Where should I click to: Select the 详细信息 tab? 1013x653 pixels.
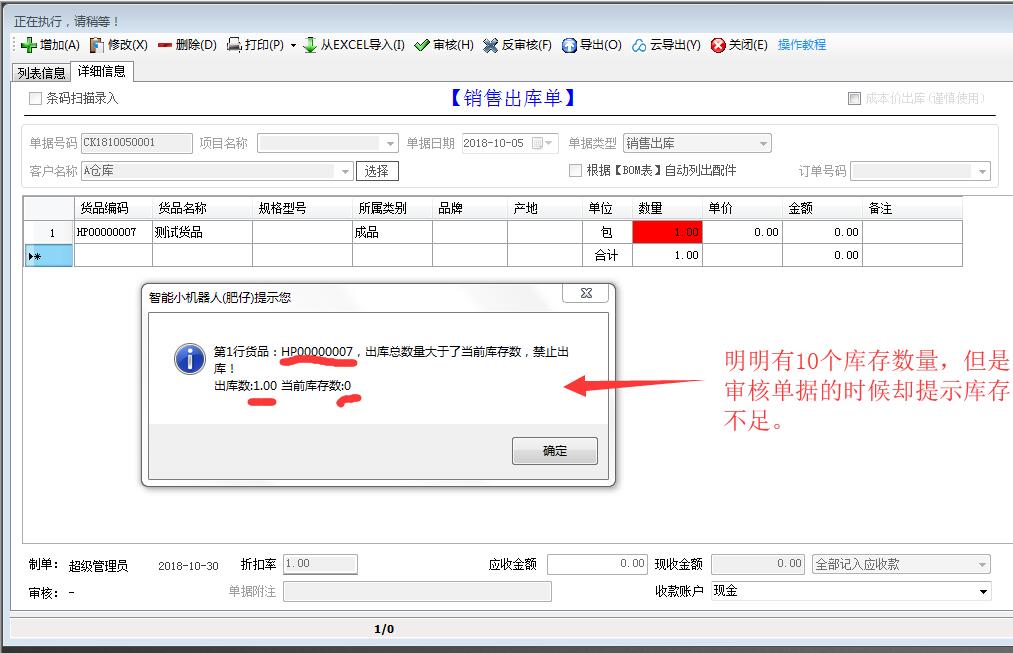[x=101, y=72]
